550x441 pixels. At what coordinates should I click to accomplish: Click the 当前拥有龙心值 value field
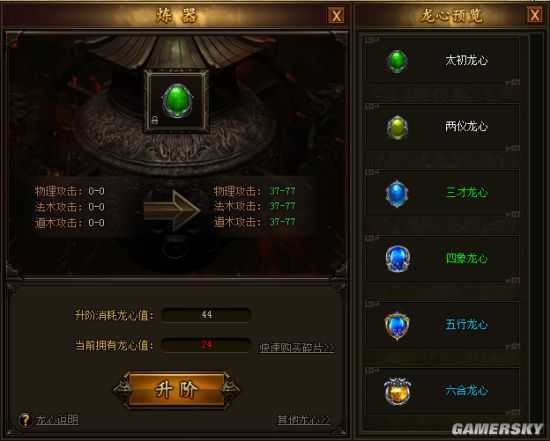(206, 345)
